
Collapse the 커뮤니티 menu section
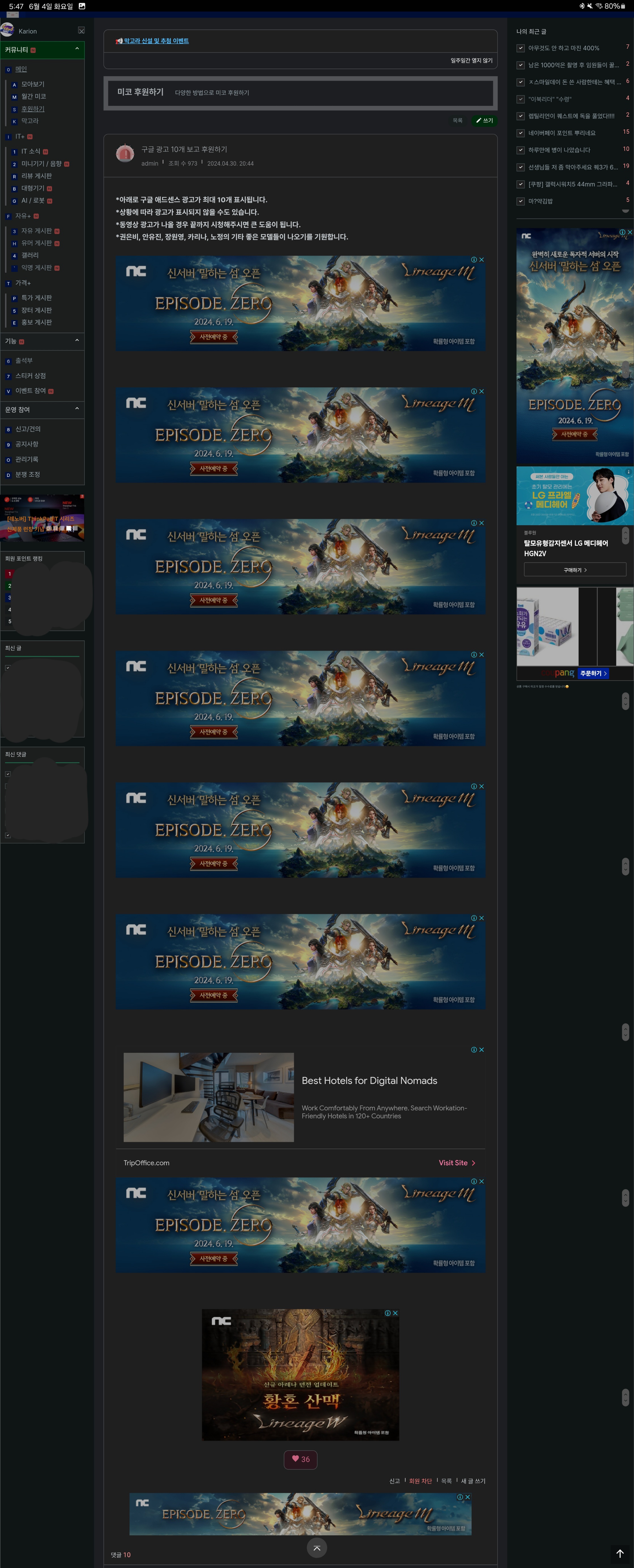[77, 49]
